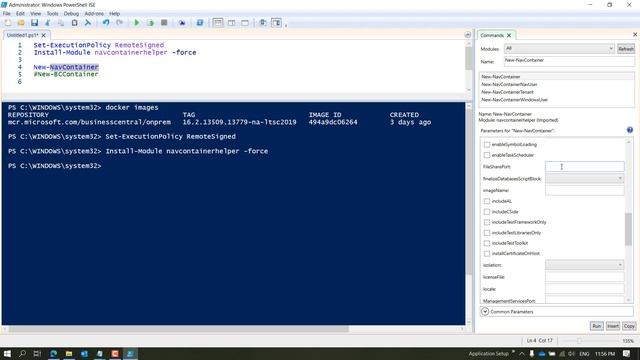Click the Copy button in Commands pane
Viewport: 640px width, 360px height.
629,326
